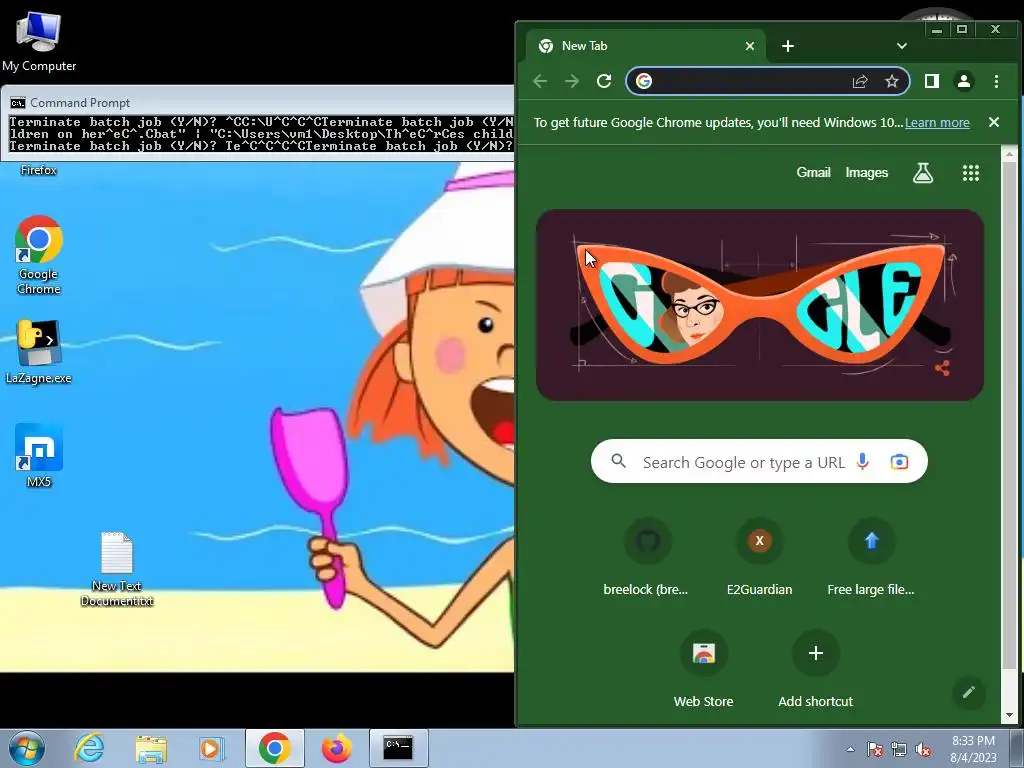The width and height of the screenshot is (1024, 768).
Task: Bookmark this tab with star icon
Action: [892, 81]
